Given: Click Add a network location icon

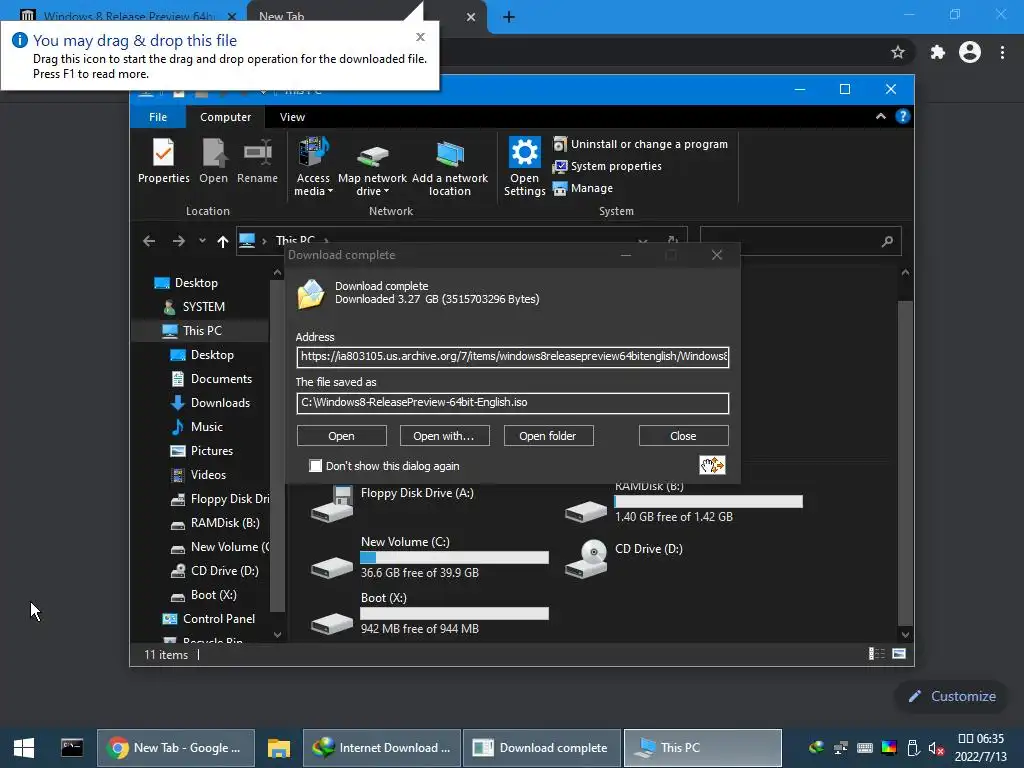Looking at the screenshot, I should click(450, 167).
